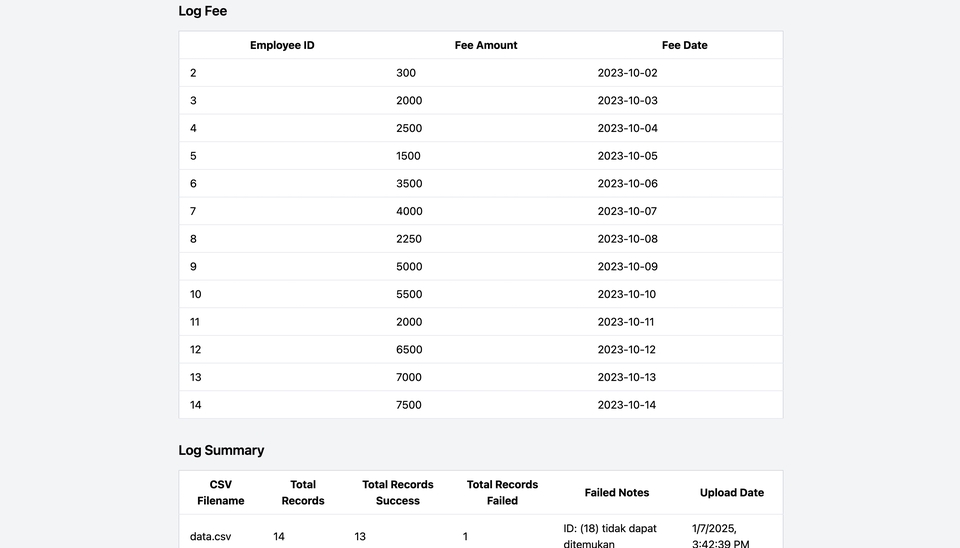Click fee date 2023-10-06
The height and width of the screenshot is (548, 960).
tap(628, 183)
